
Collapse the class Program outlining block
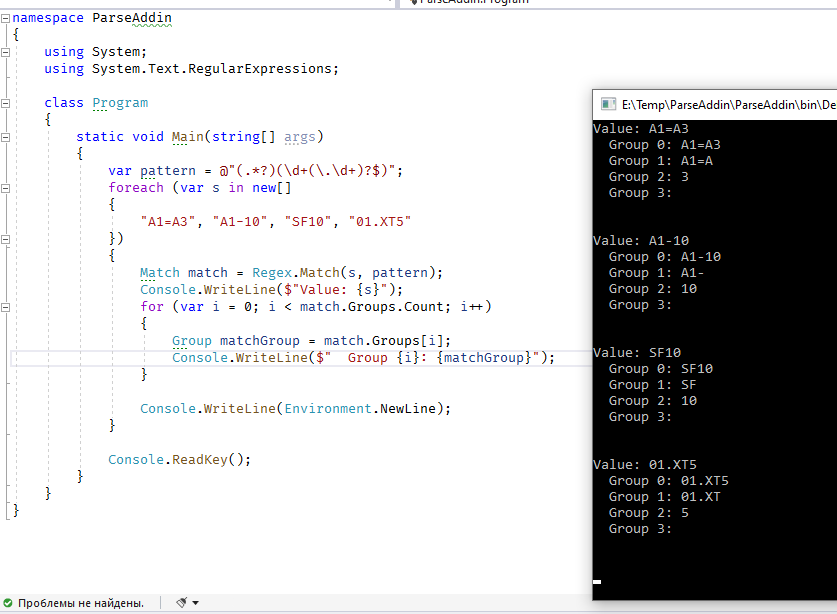[x=5, y=103]
